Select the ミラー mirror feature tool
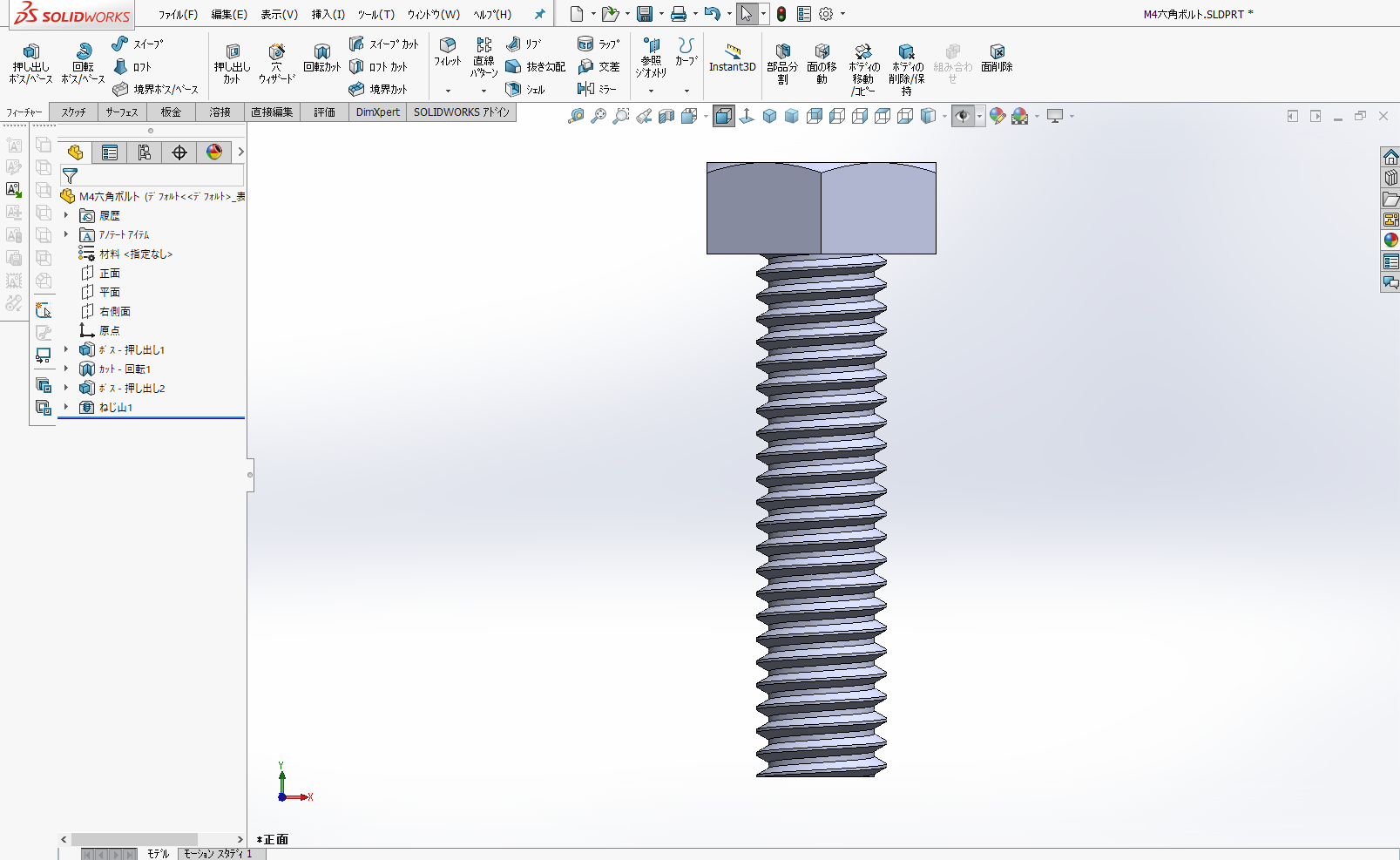Screen dimensions: 1400x860 pos(597,89)
